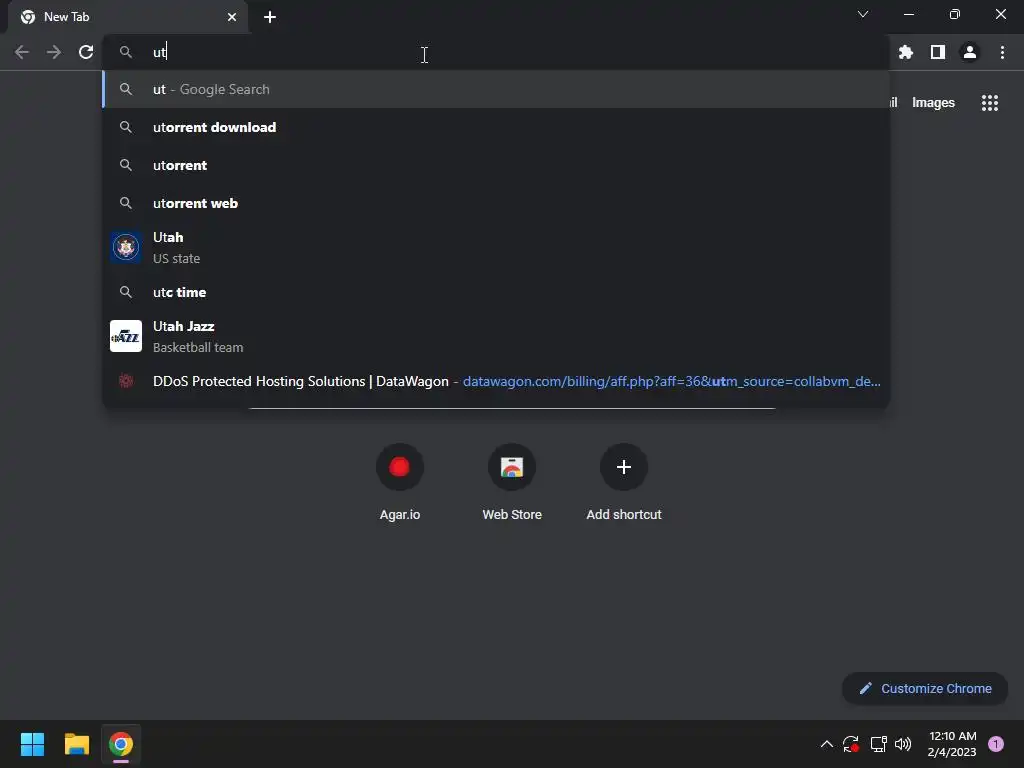Image resolution: width=1024 pixels, height=768 pixels.
Task: Choose 'ut - Google Search' suggestion
Action: coord(496,89)
